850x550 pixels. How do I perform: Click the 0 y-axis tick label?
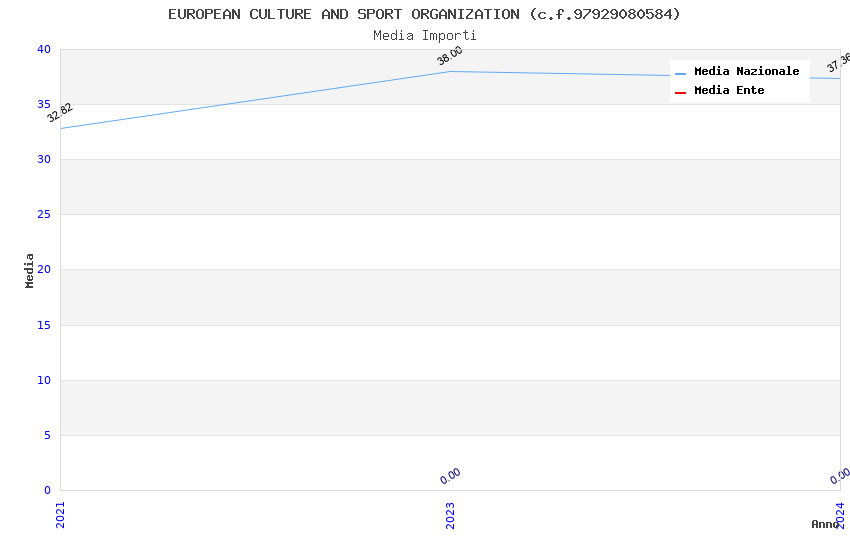(x=48, y=490)
